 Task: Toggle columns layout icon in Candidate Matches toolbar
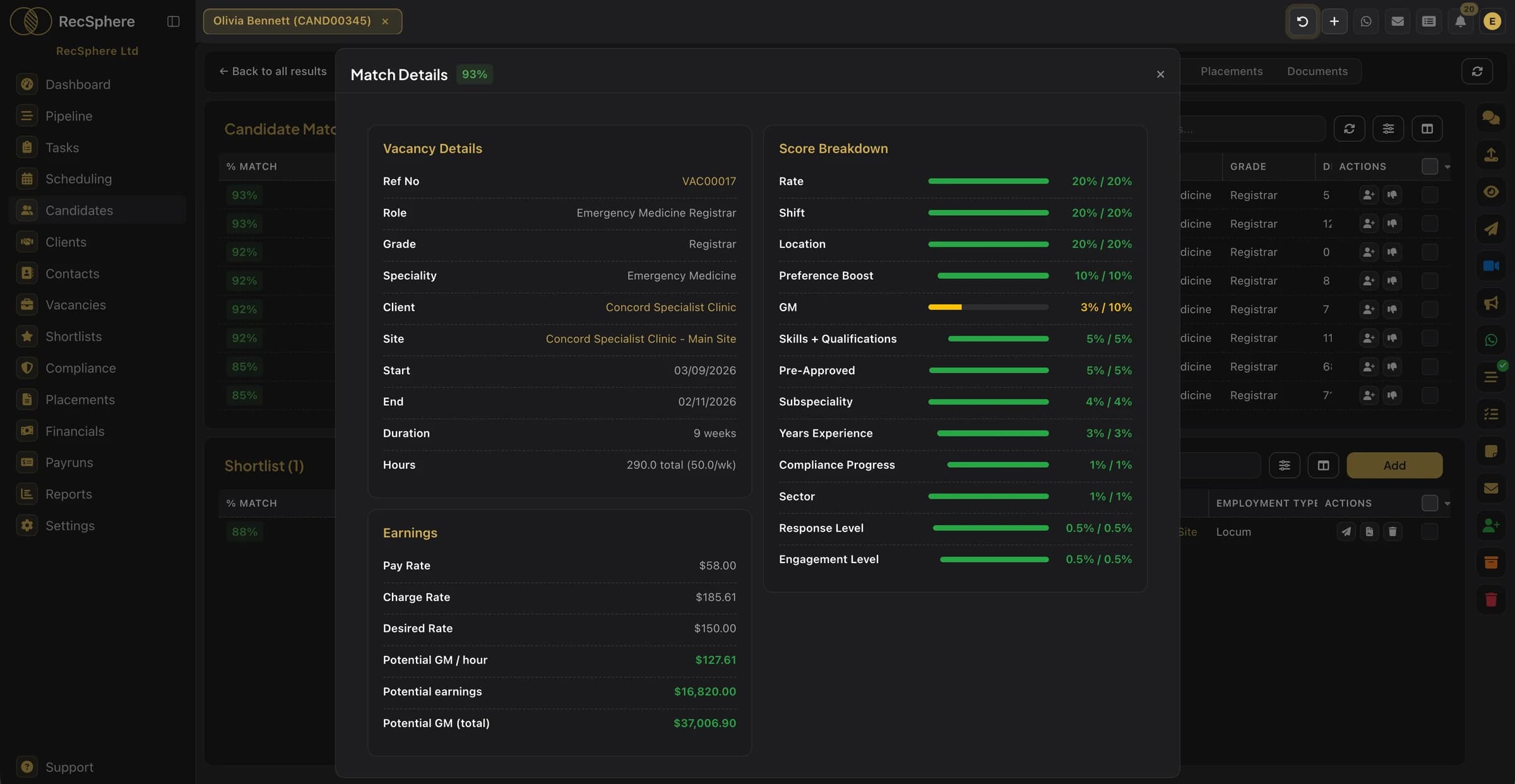click(1427, 129)
